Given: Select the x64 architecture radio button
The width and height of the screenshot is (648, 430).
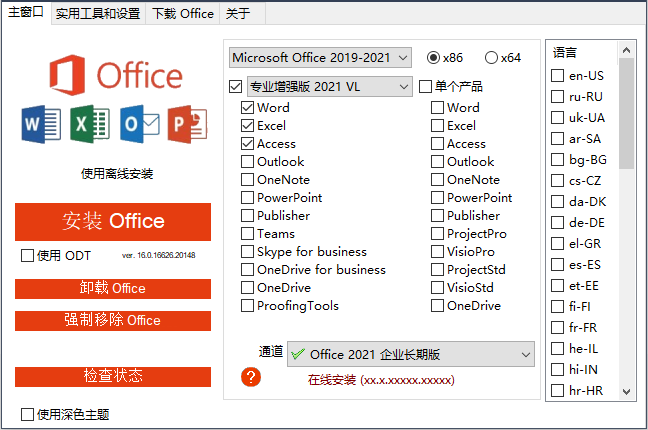Looking at the screenshot, I should pyautogui.click(x=492, y=58).
